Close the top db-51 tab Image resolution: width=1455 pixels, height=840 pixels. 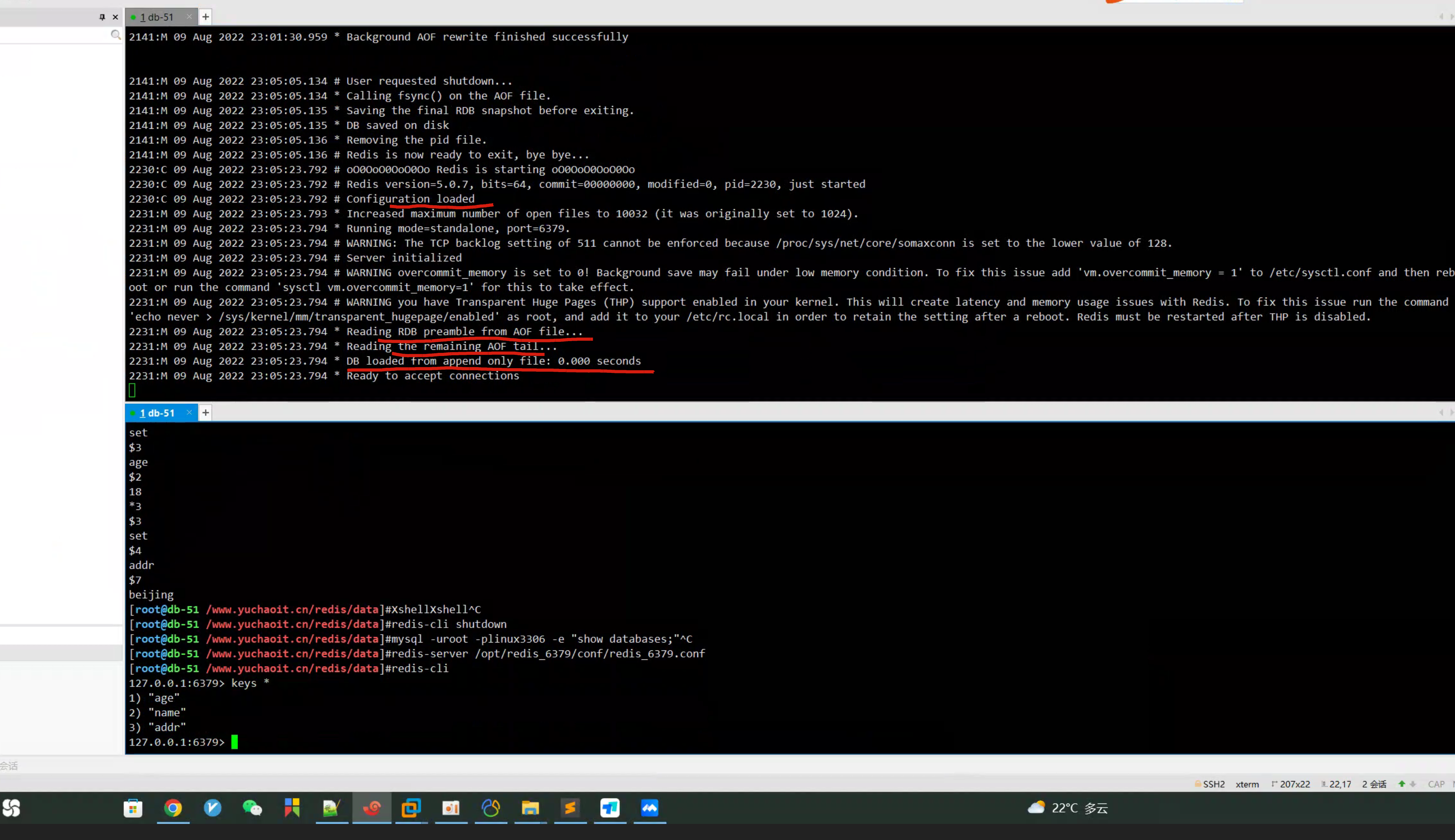tap(189, 16)
